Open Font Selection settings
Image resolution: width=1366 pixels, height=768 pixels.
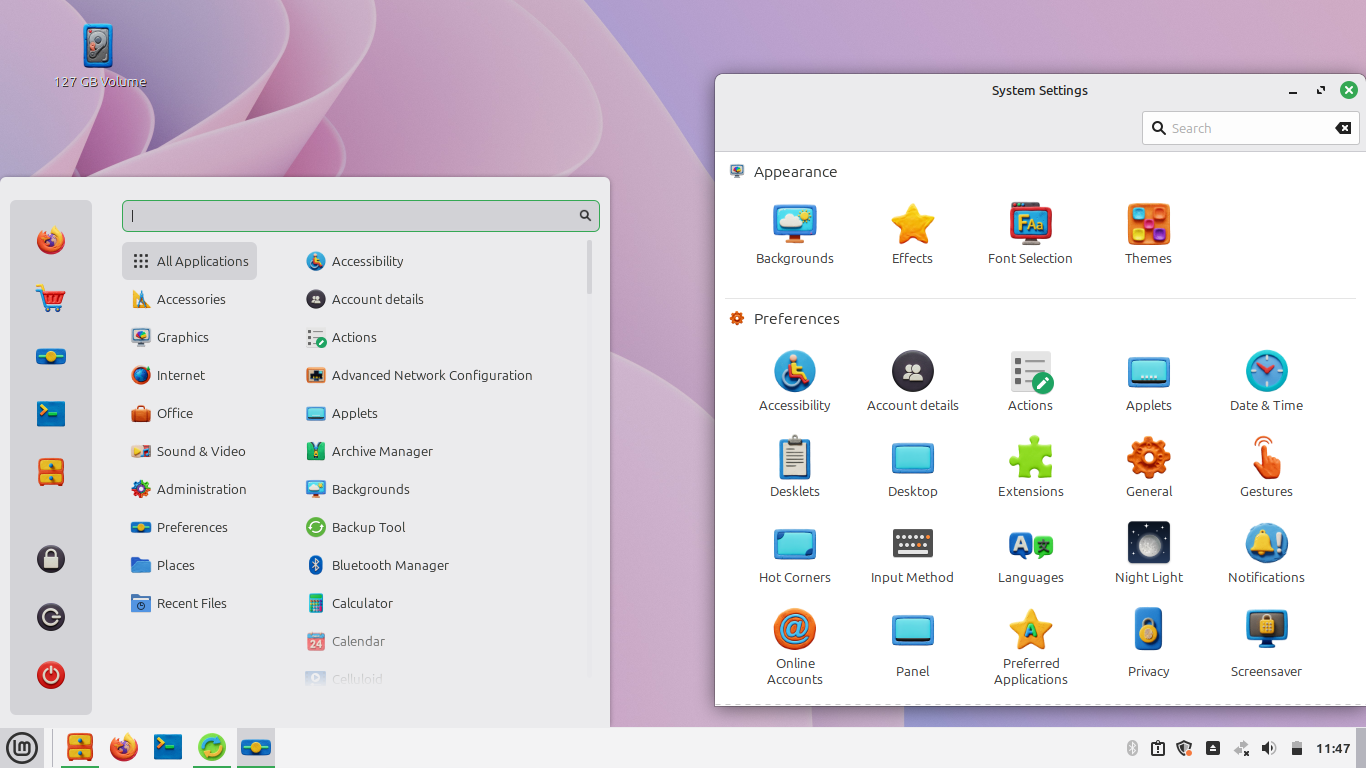pos(1030,234)
